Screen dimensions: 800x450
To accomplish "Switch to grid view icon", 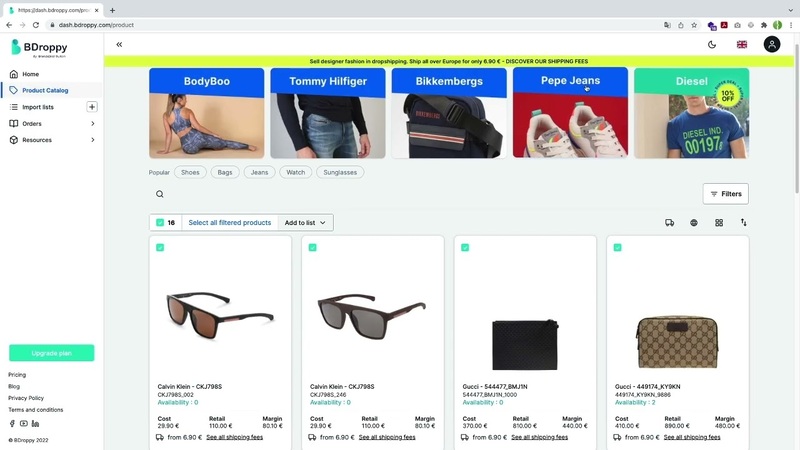I will pyautogui.click(x=719, y=222).
